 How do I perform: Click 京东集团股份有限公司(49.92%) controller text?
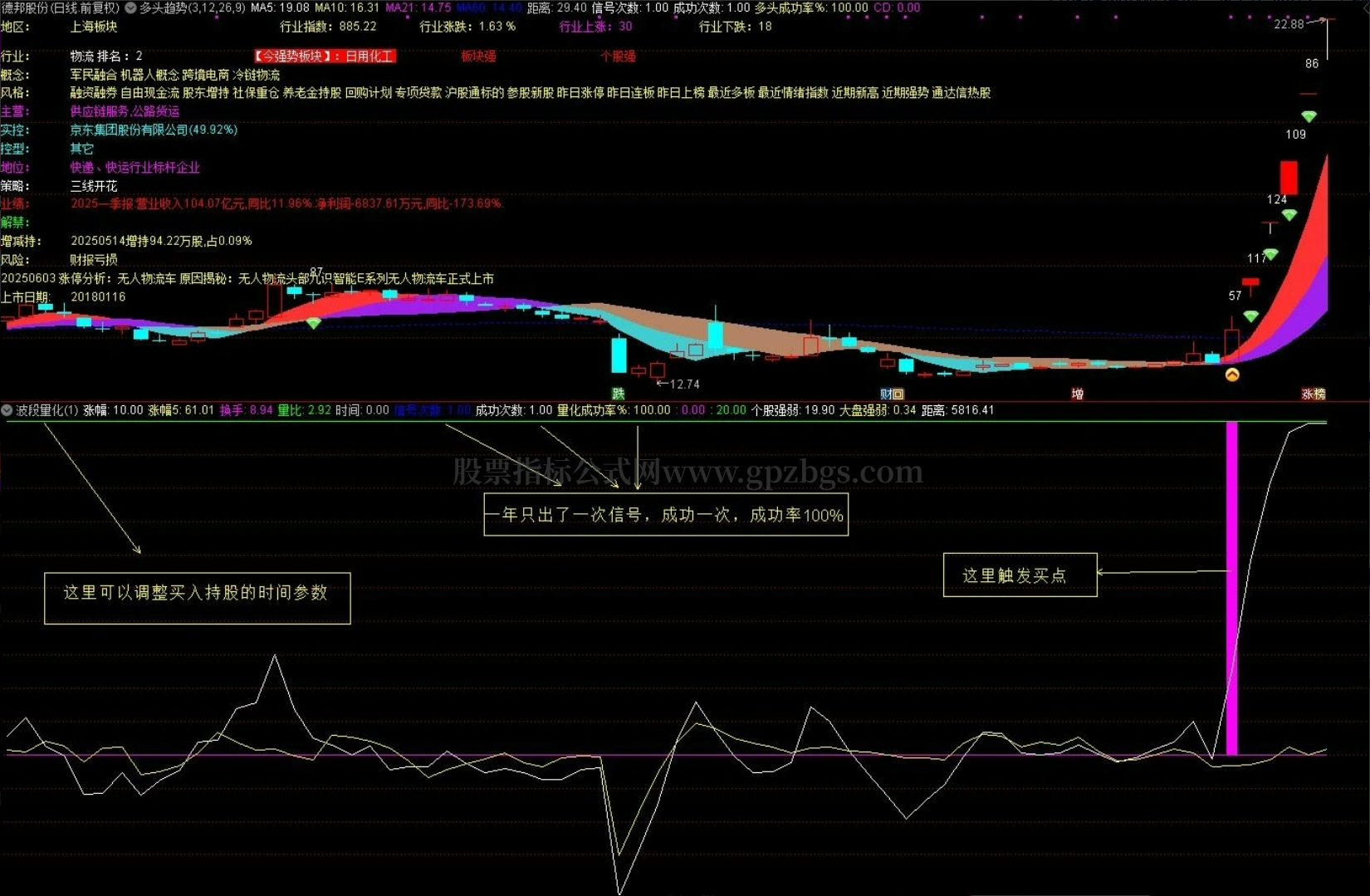[x=154, y=130]
